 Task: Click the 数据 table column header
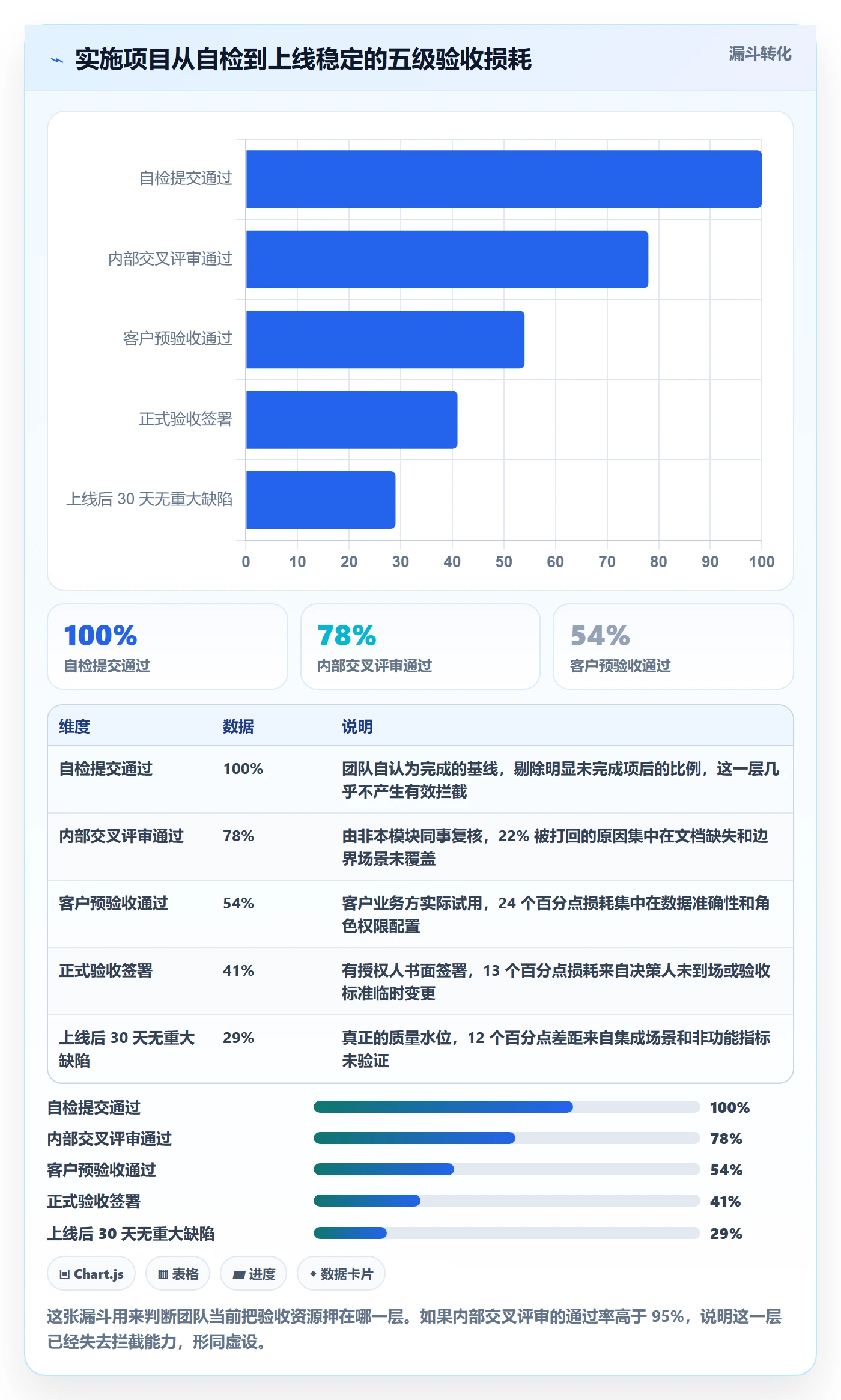[x=238, y=726]
